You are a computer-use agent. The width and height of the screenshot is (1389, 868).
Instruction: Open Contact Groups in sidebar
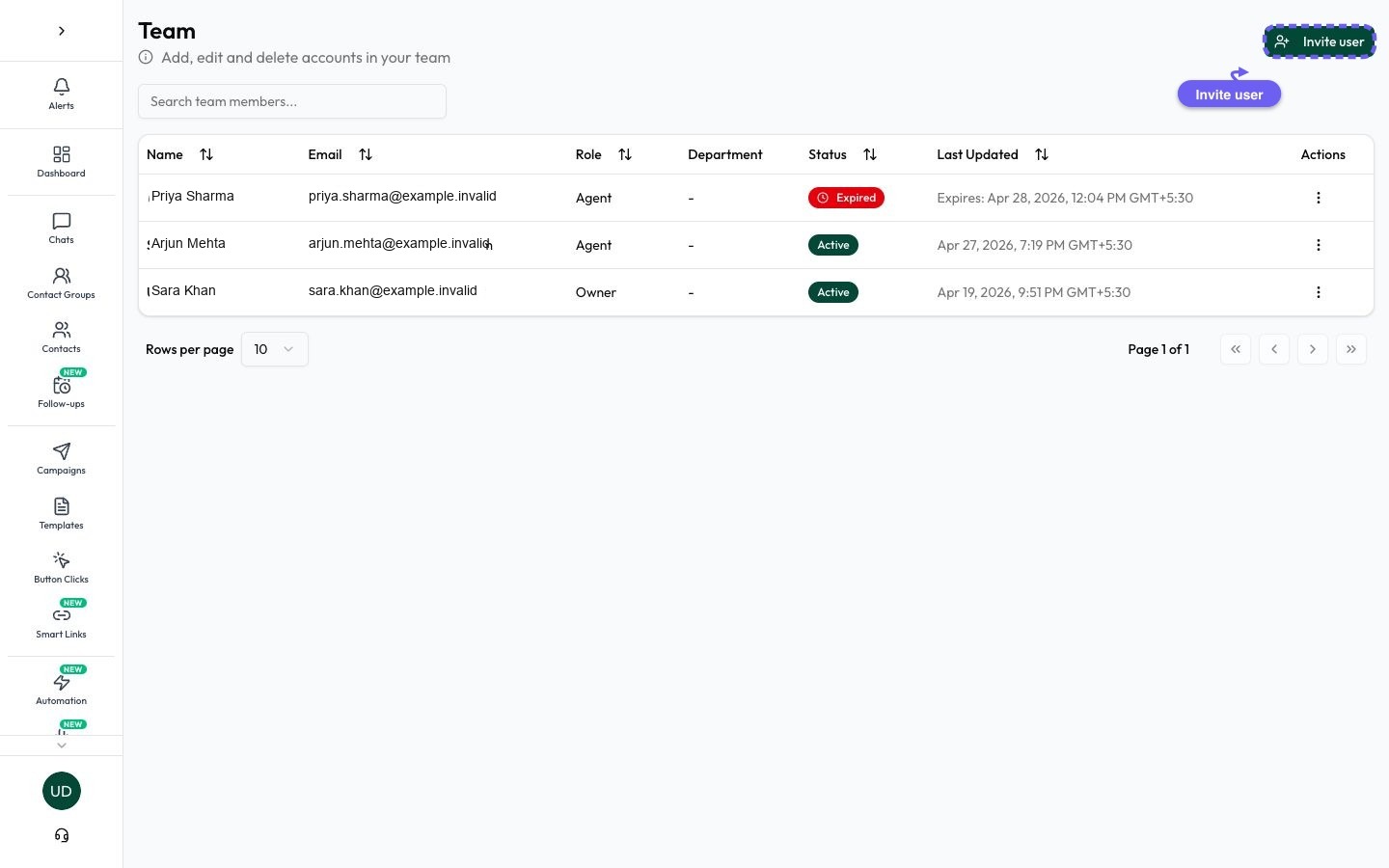coord(61,283)
